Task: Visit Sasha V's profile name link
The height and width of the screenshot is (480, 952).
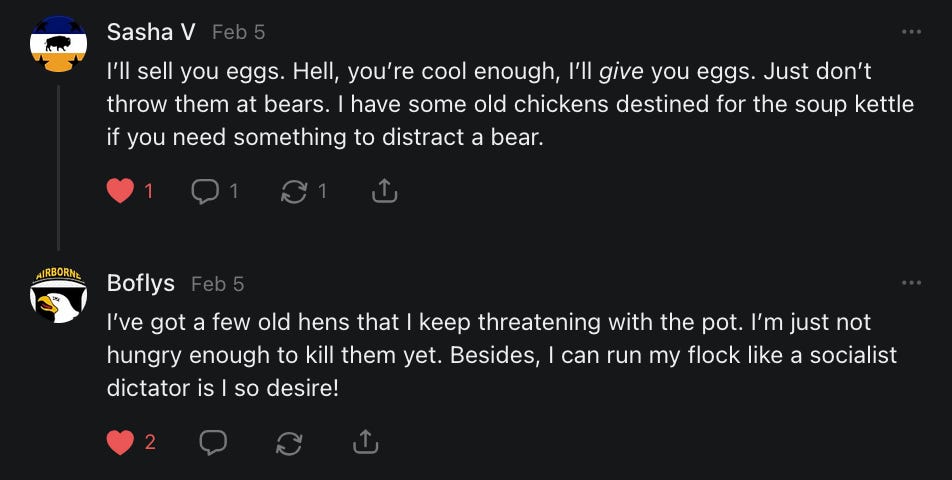Action: coord(151,32)
